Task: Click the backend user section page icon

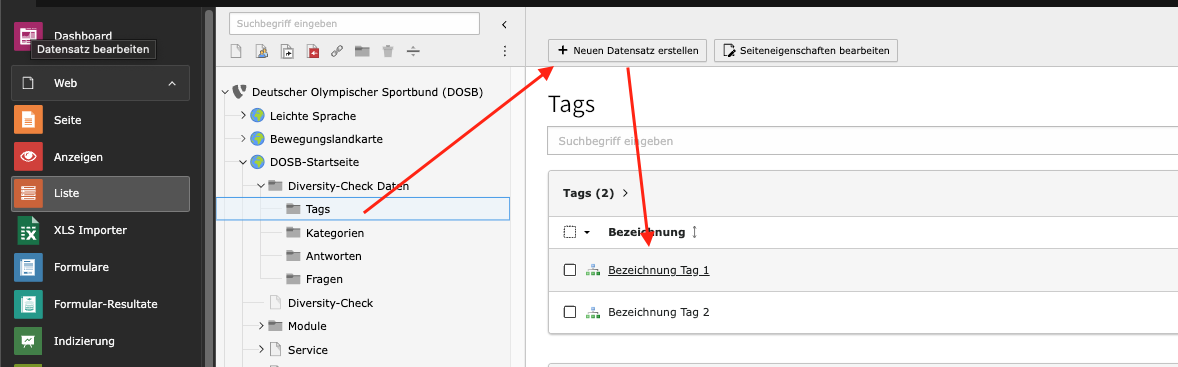Action: pos(261,52)
